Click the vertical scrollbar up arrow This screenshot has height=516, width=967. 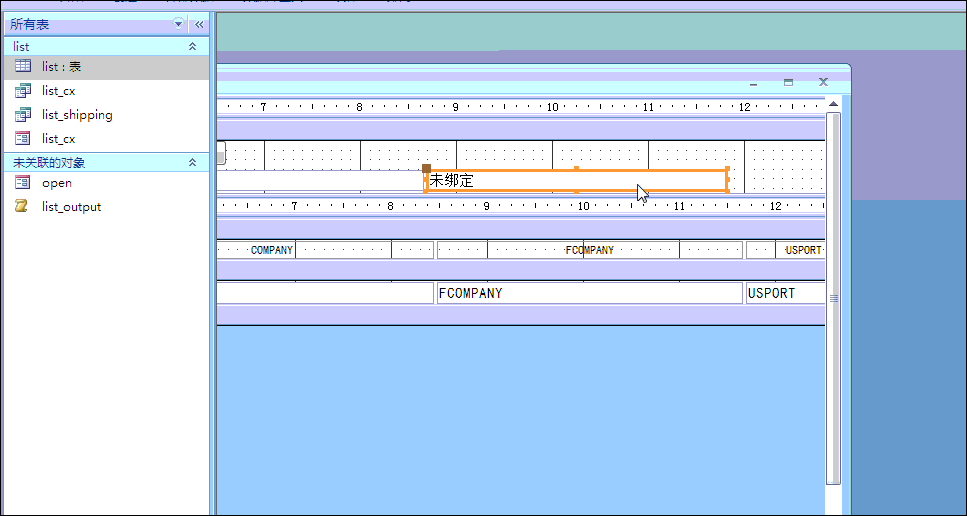(x=833, y=104)
